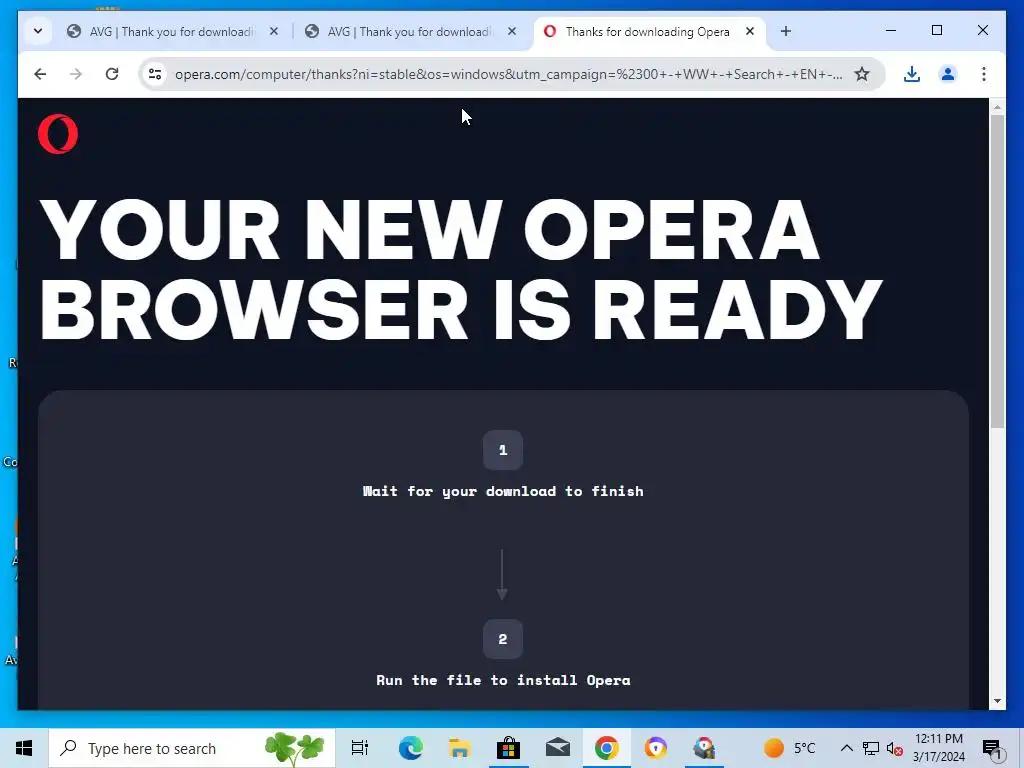Go back to previous page
The width and height of the screenshot is (1024, 768).
point(40,74)
